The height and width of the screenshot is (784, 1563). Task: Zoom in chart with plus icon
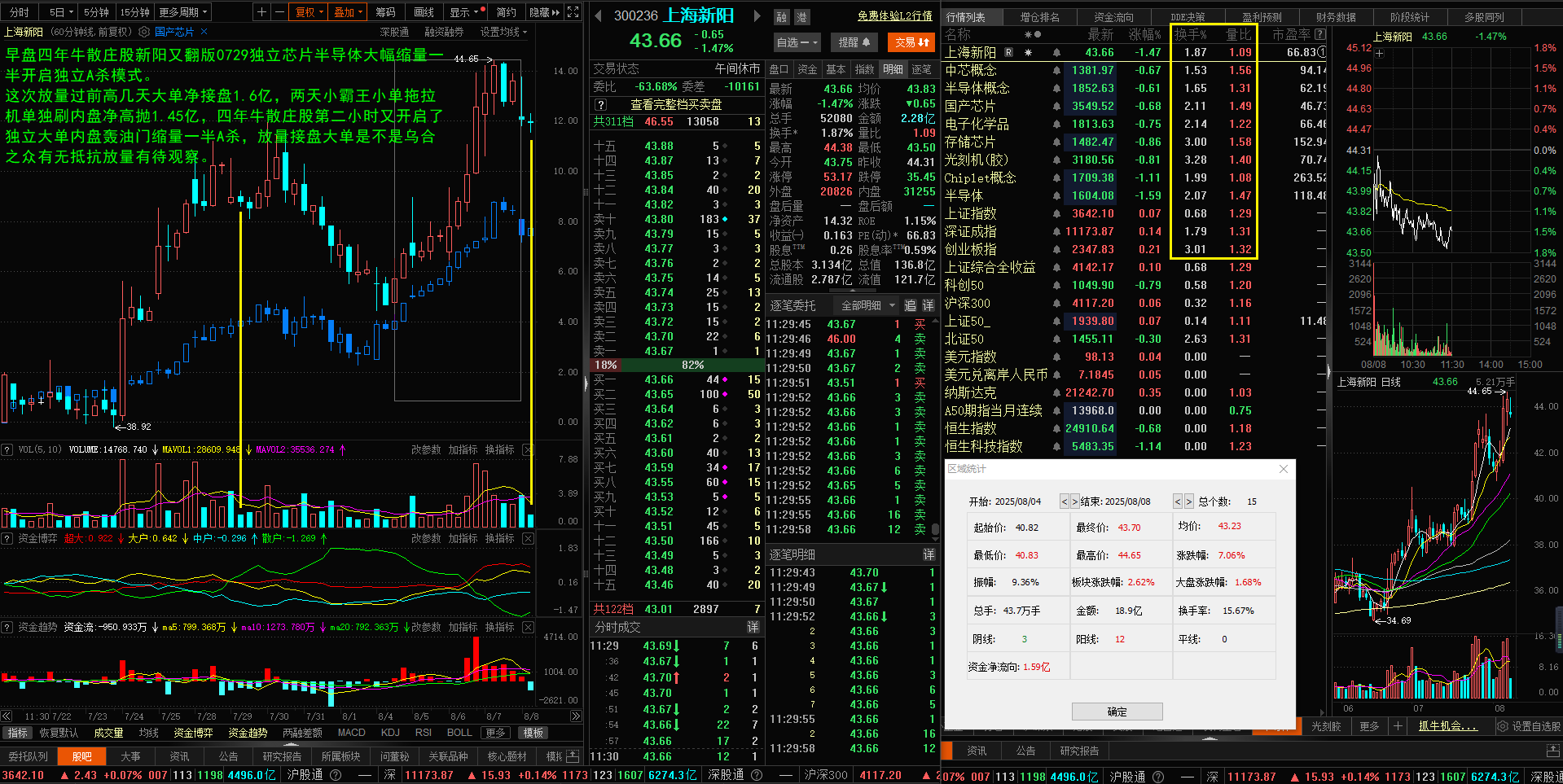click(261, 12)
